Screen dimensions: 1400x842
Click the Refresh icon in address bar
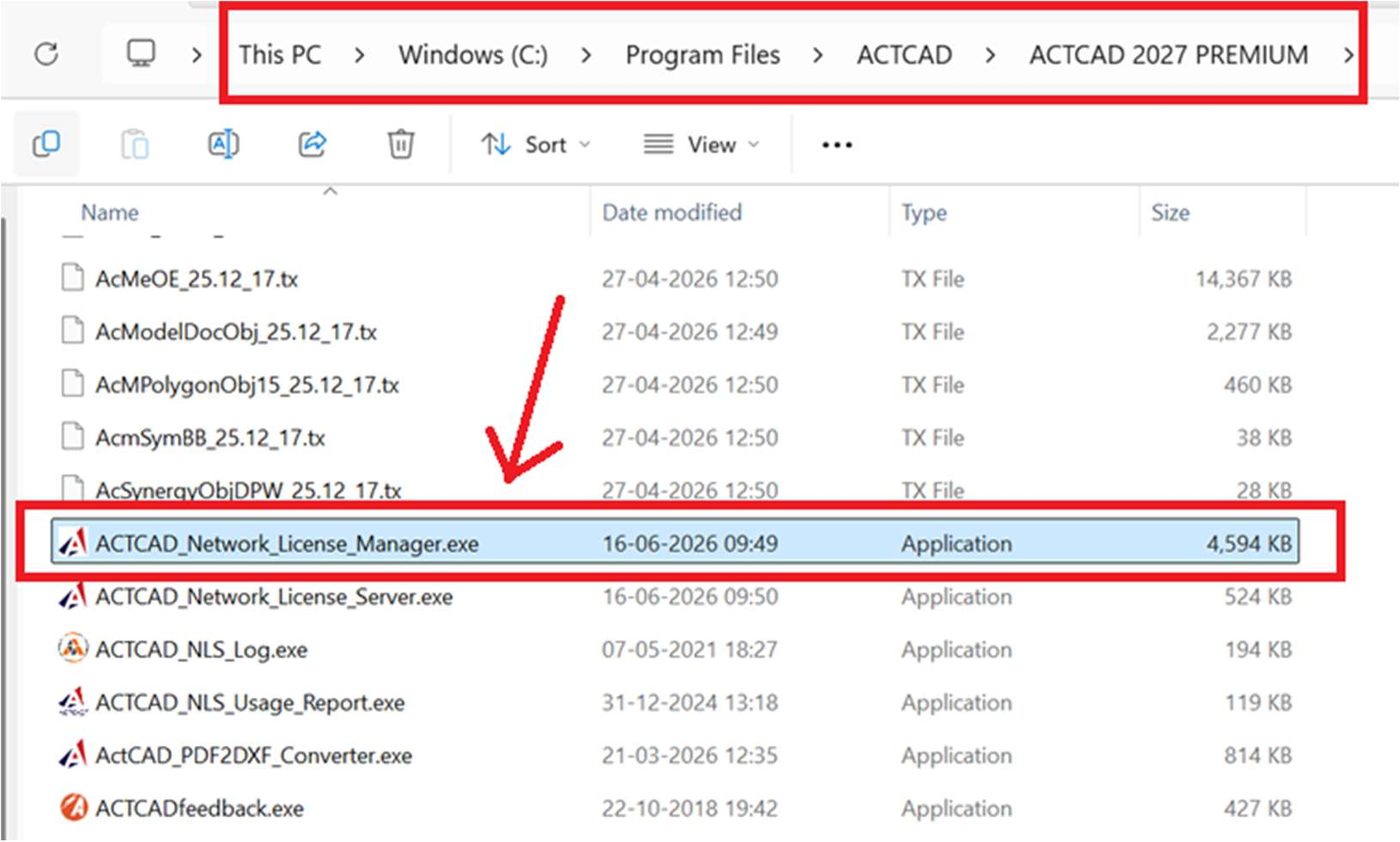[46, 54]
